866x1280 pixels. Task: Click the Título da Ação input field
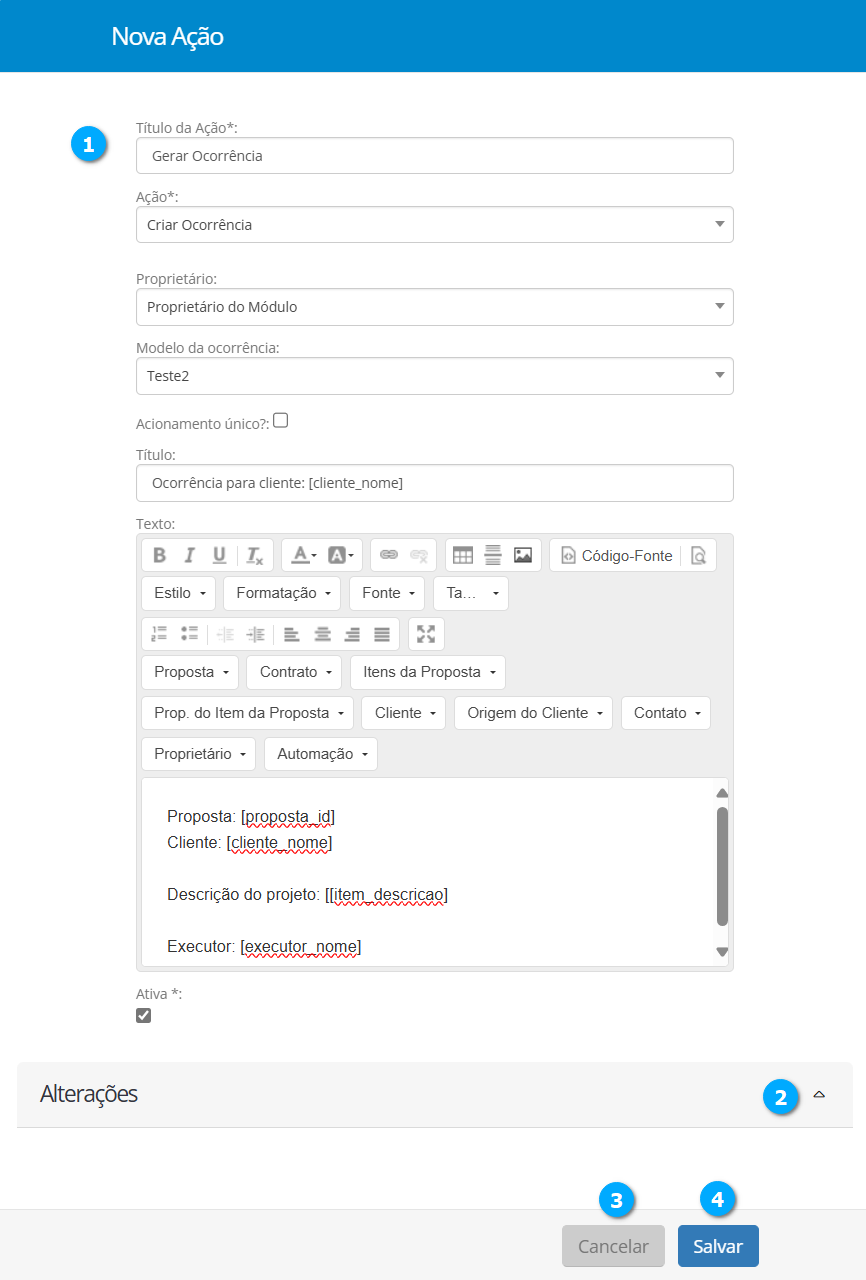(x=434, y=156)
